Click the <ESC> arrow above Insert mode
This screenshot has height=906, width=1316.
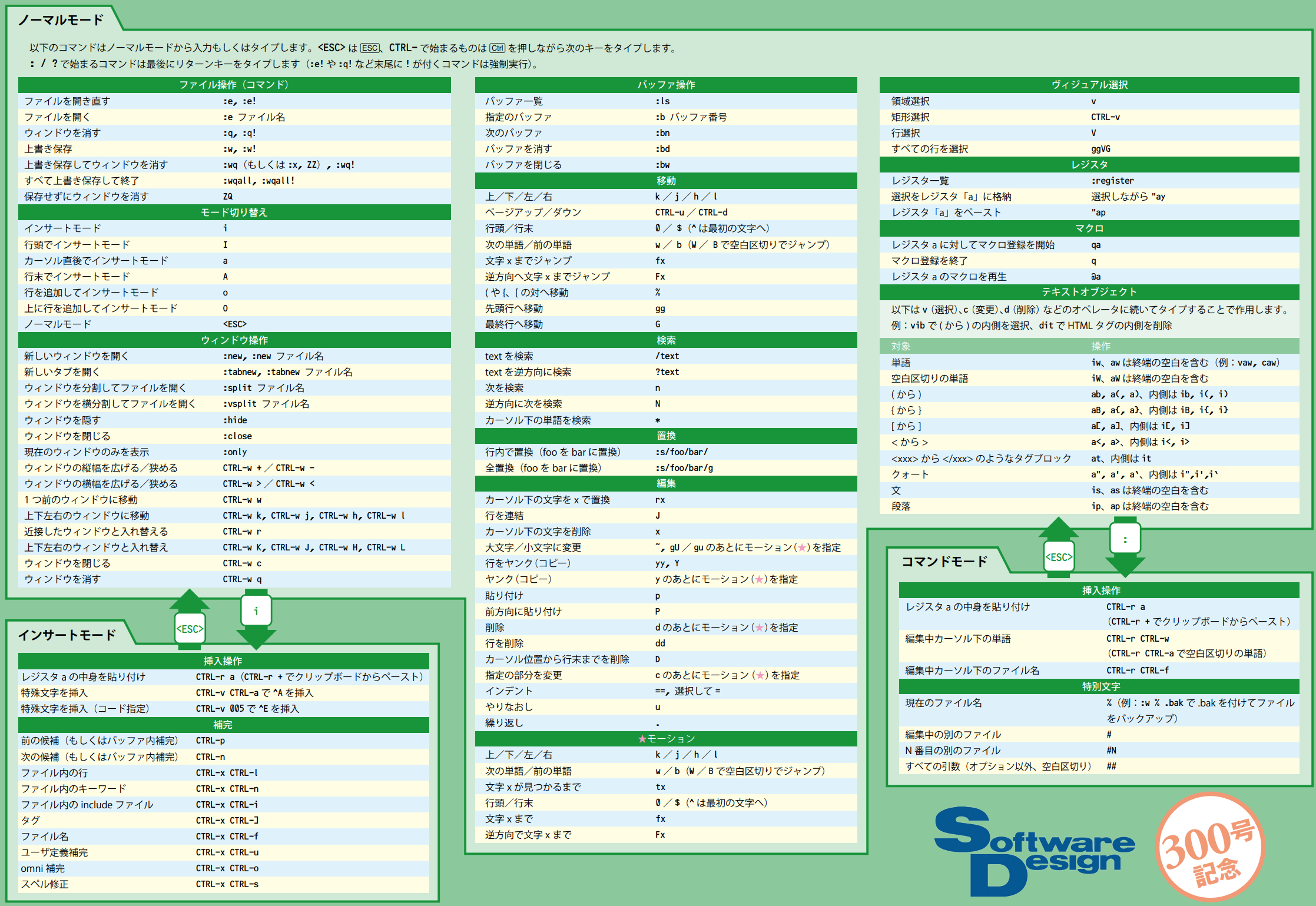[190, 628]
